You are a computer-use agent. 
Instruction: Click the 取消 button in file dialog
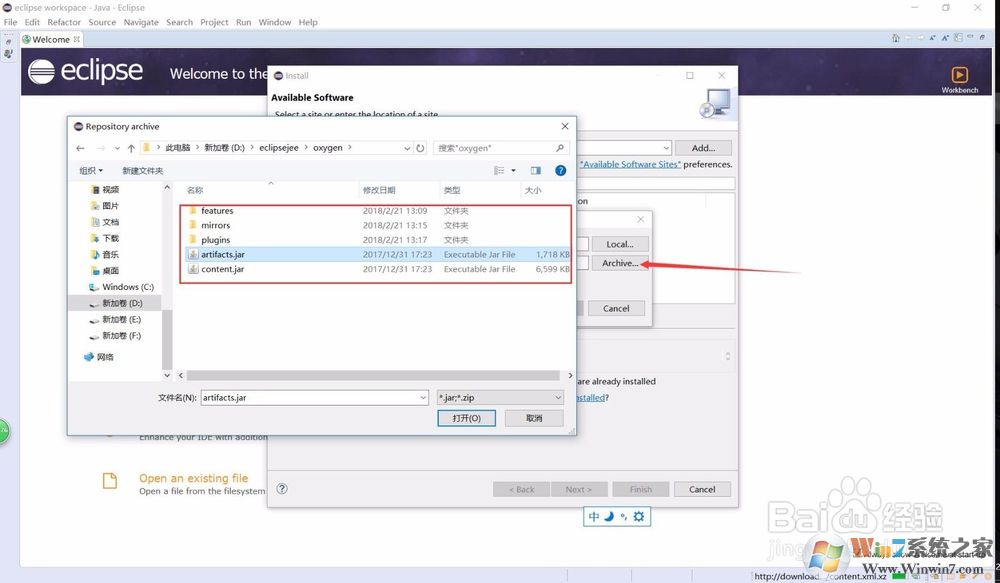click(534, 418)
